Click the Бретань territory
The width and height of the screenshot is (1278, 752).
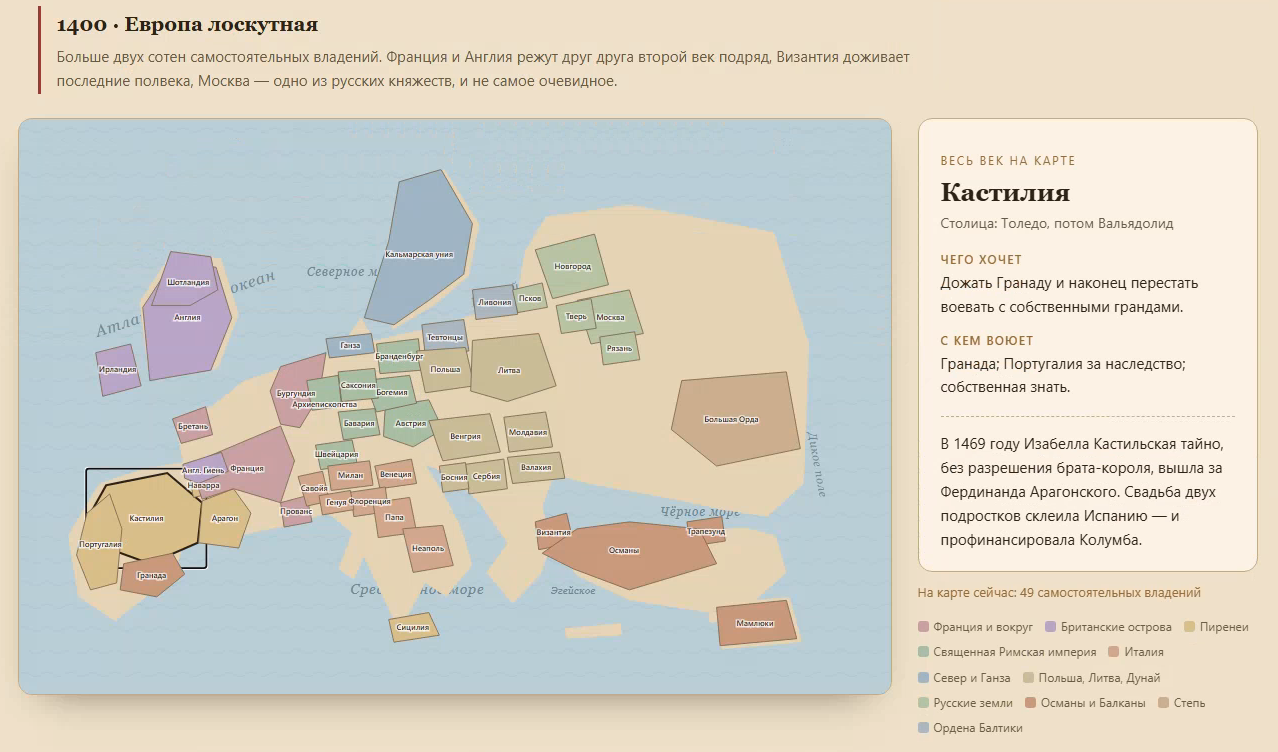pyautogui.click(x=193, y=425)
